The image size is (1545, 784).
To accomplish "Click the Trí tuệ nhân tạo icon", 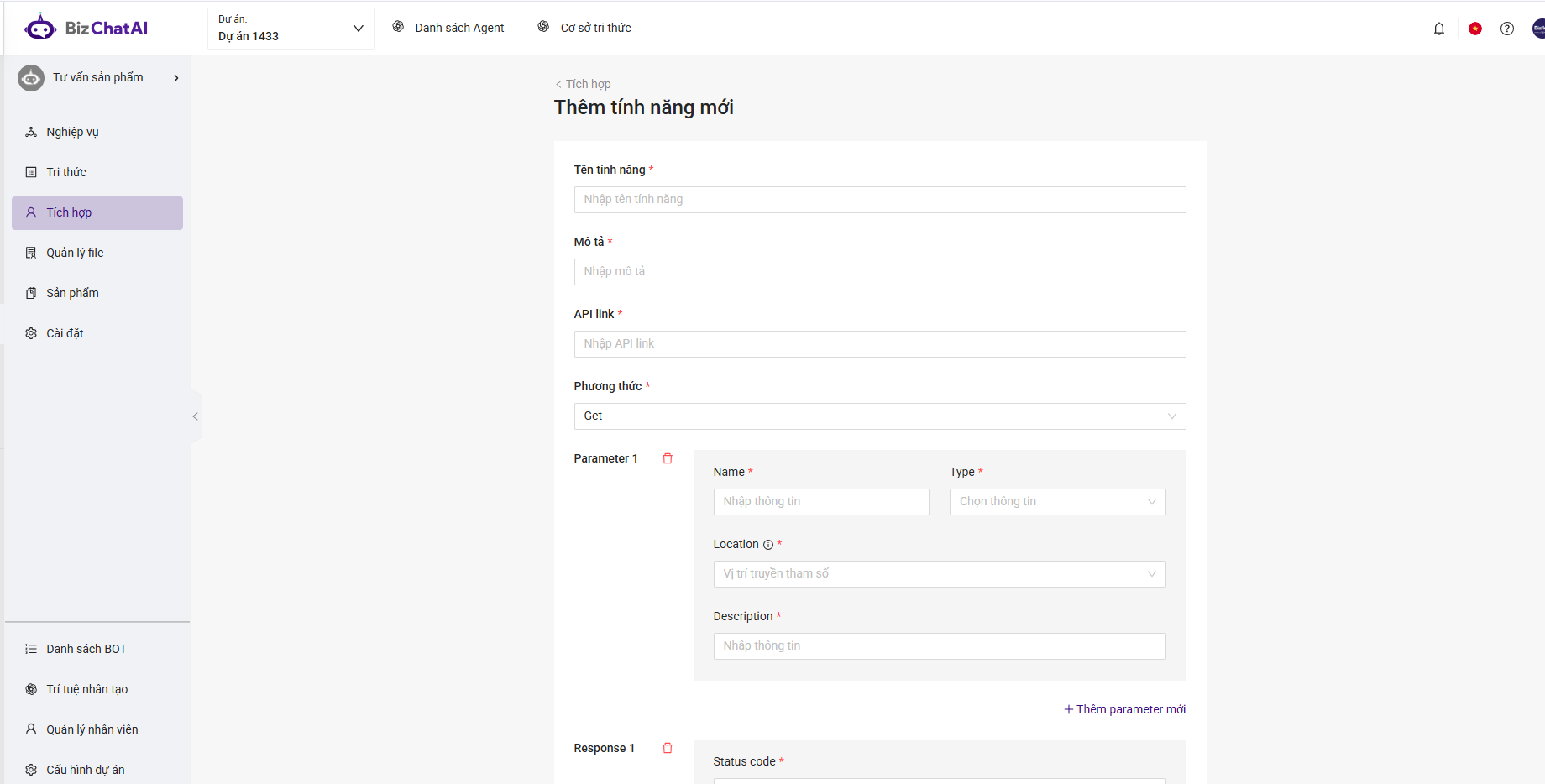I will 31,689.
